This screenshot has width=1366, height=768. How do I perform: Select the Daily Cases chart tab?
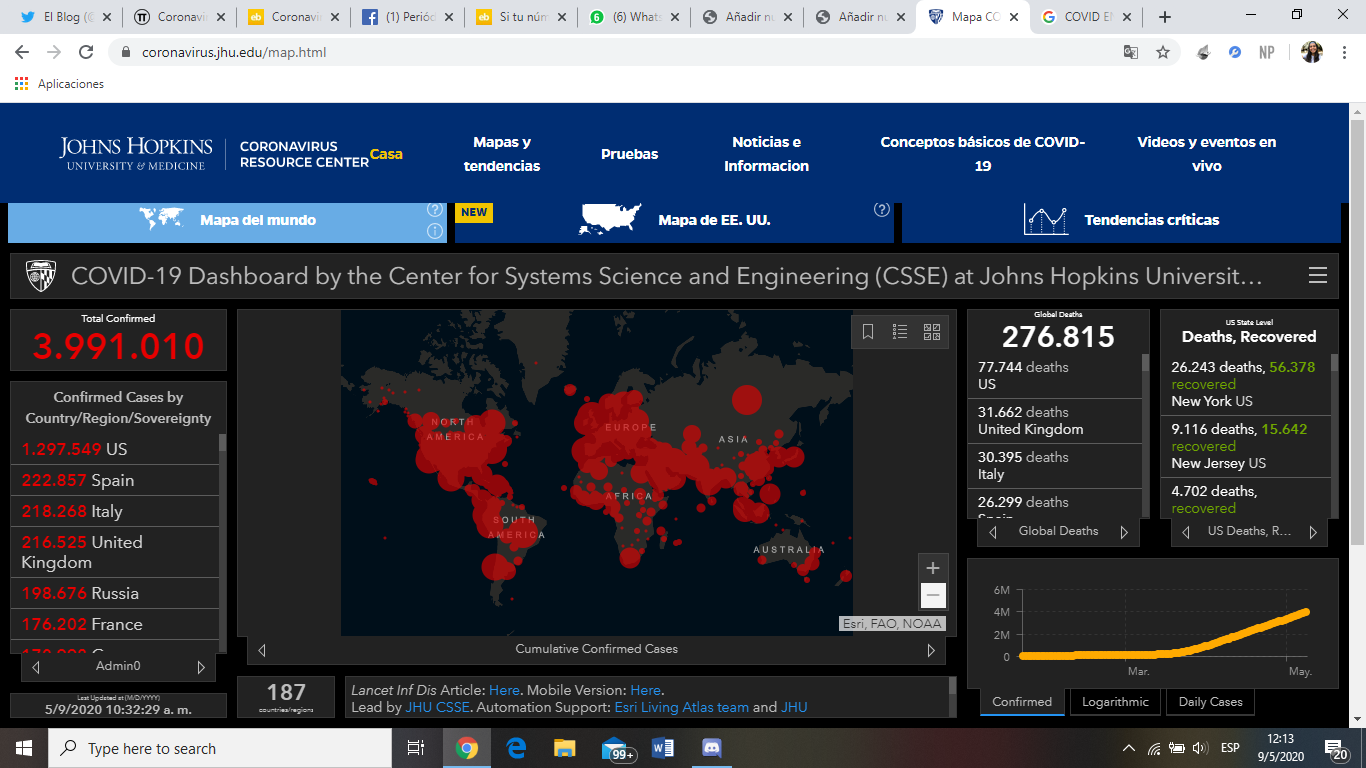pyautogui.click(x=1210, y=702)
